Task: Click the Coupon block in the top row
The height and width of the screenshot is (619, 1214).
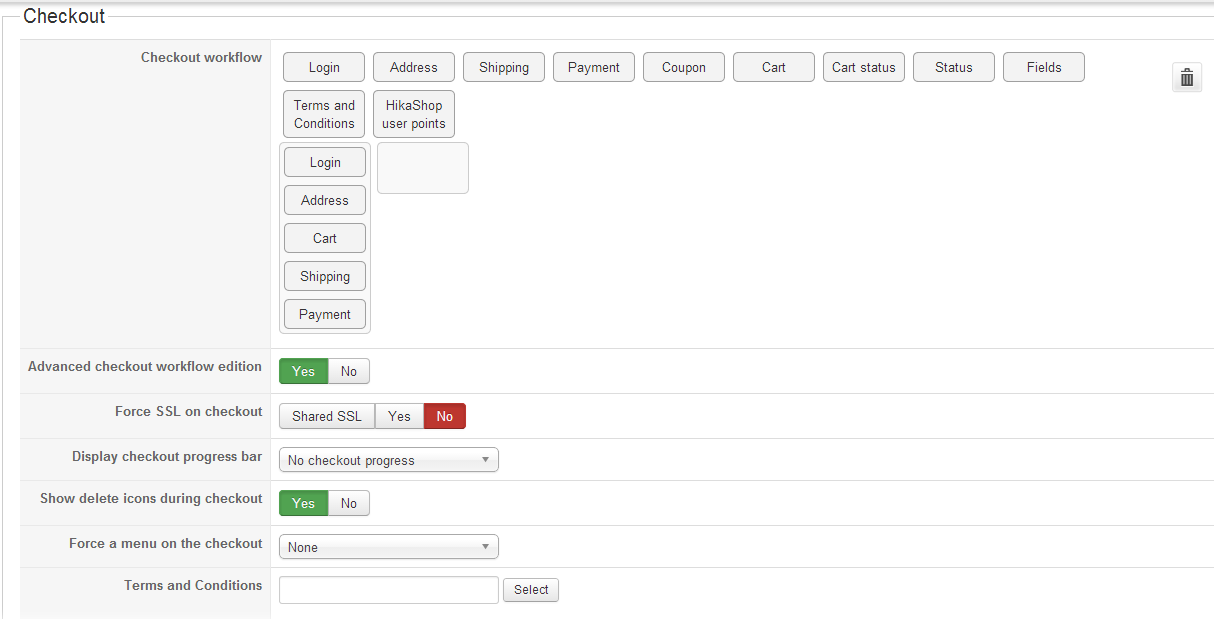Action: (x=684, y=67)
